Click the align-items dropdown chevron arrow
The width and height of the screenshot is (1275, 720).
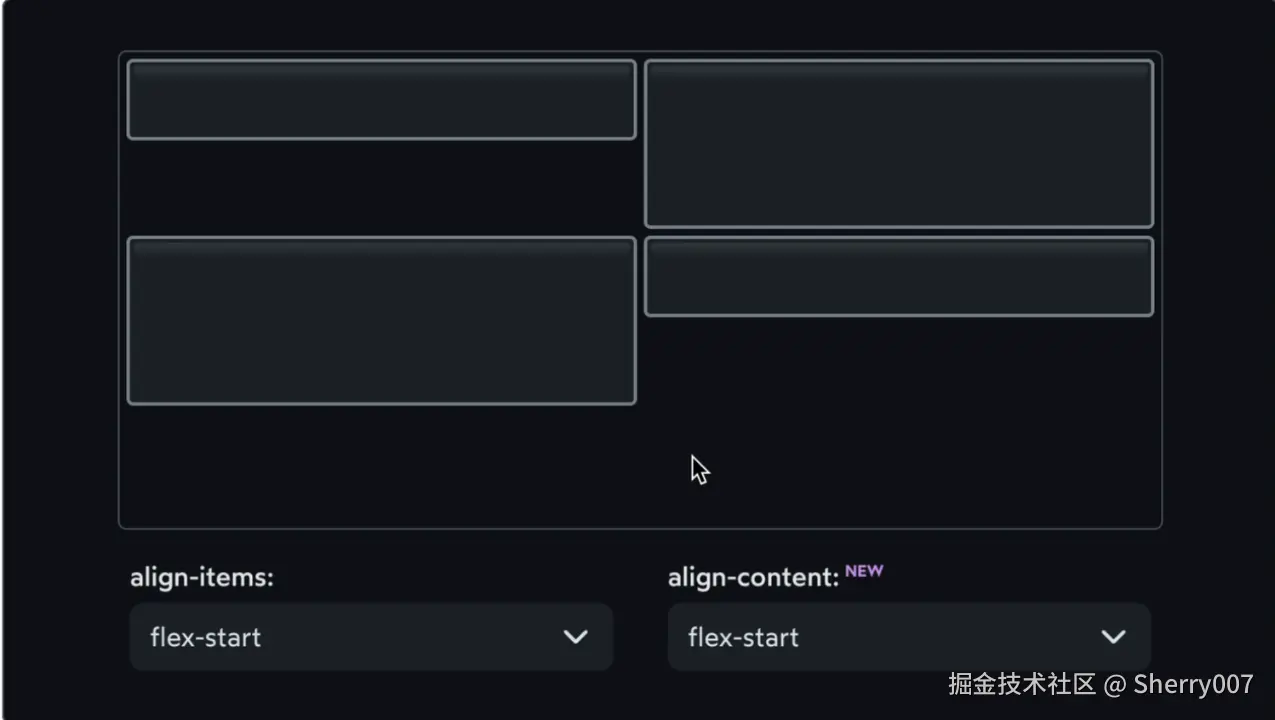point(575,637)
